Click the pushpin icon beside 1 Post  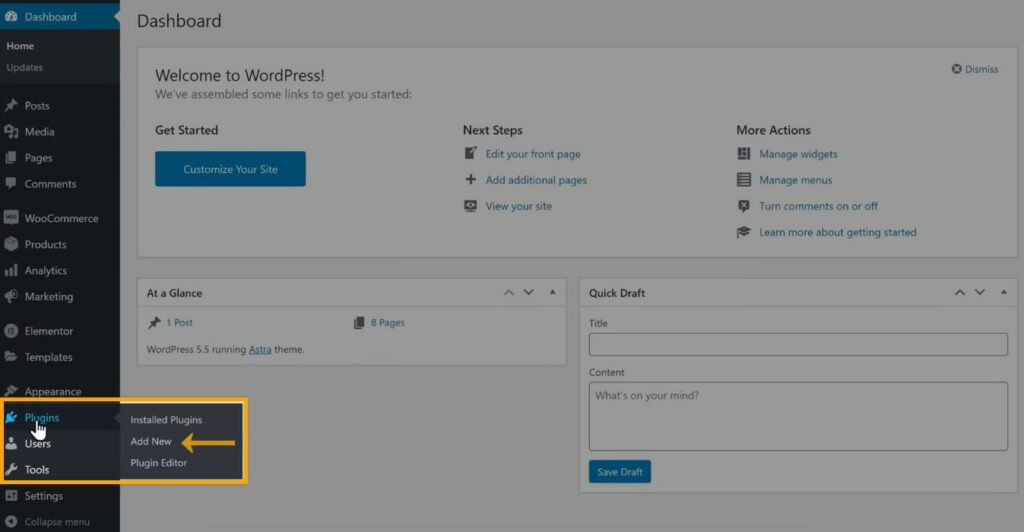(x=154, y=322)
